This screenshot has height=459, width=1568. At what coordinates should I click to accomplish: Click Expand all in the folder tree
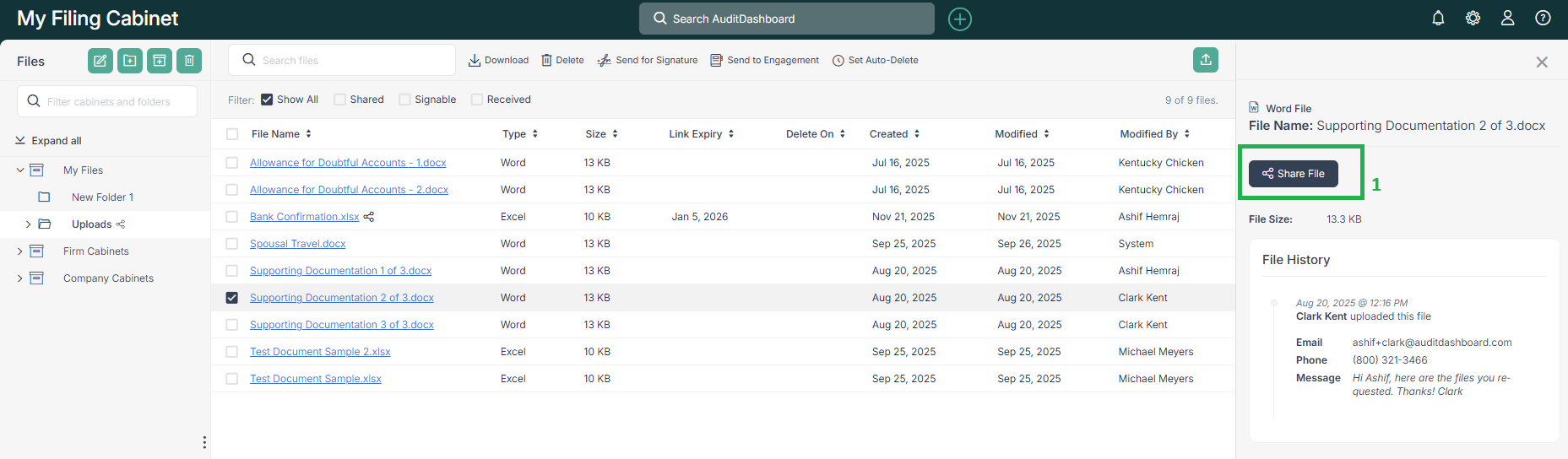(x=48, y=141)
